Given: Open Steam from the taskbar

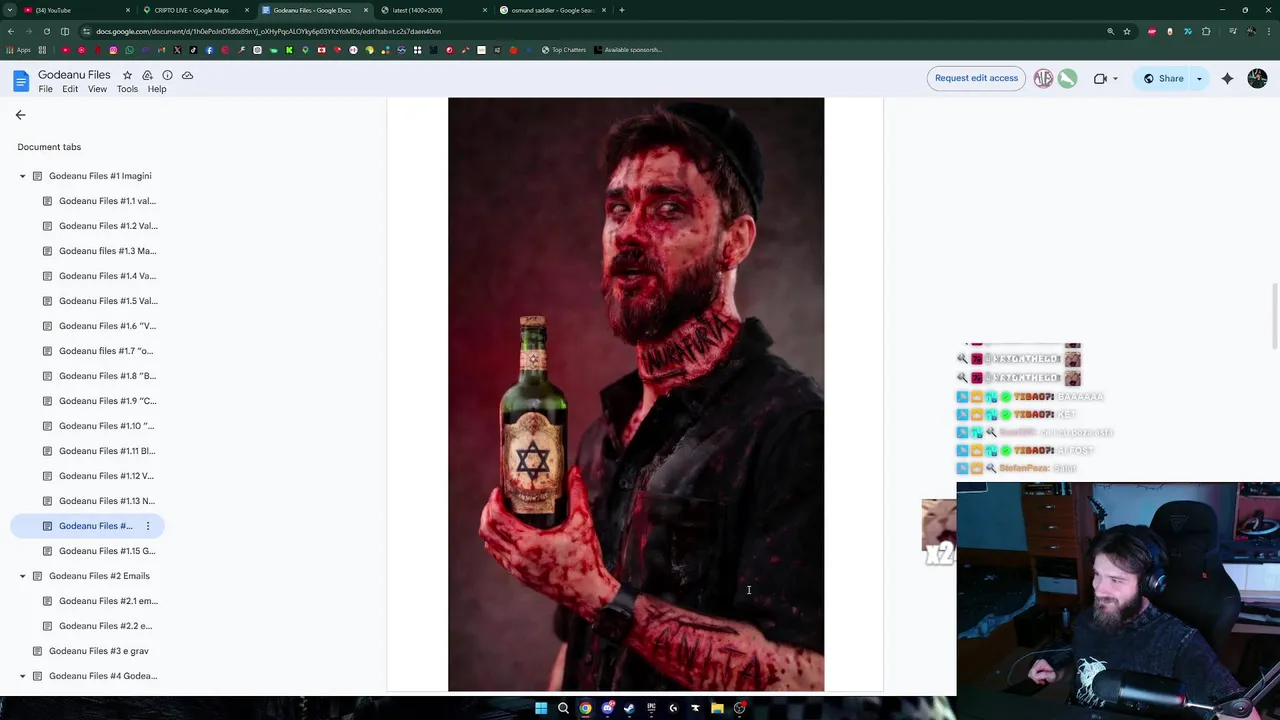Looking at the screenshot, I should click(x=629, y=708).
